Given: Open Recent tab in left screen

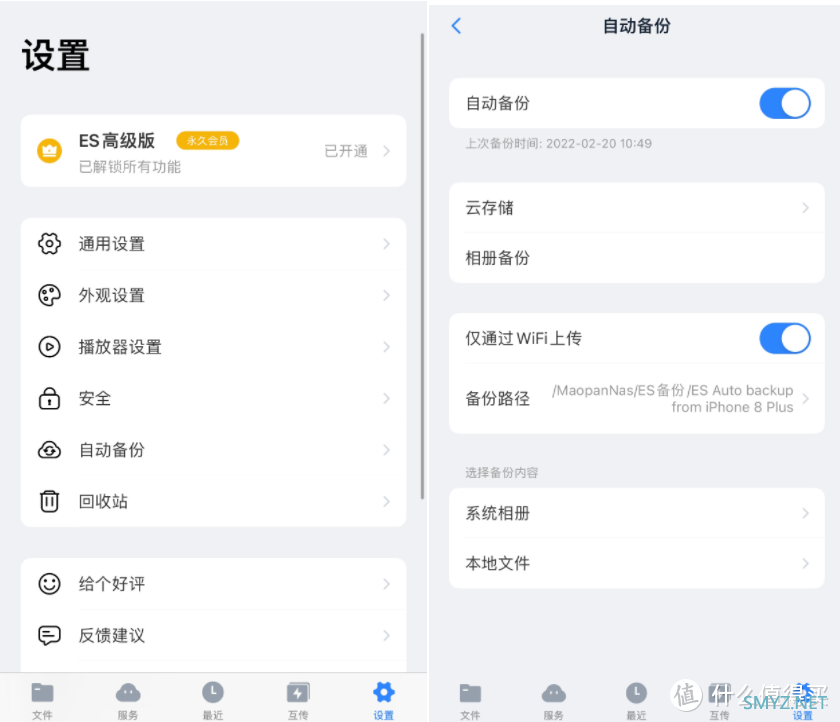Looking at the screenshot, I should (213, 701).
